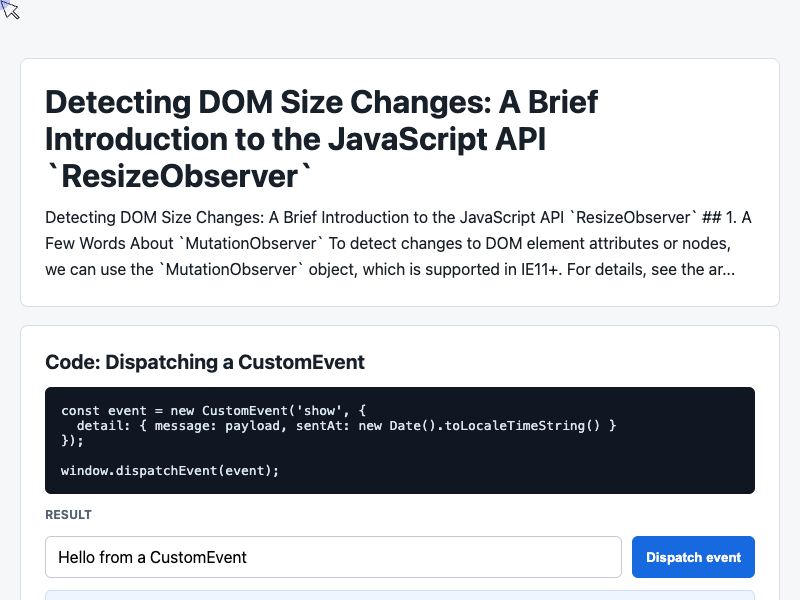Screen dimensions: 800x600
Task: Click the const event = new CustomEvent line
Action: [x=213, y=411]
